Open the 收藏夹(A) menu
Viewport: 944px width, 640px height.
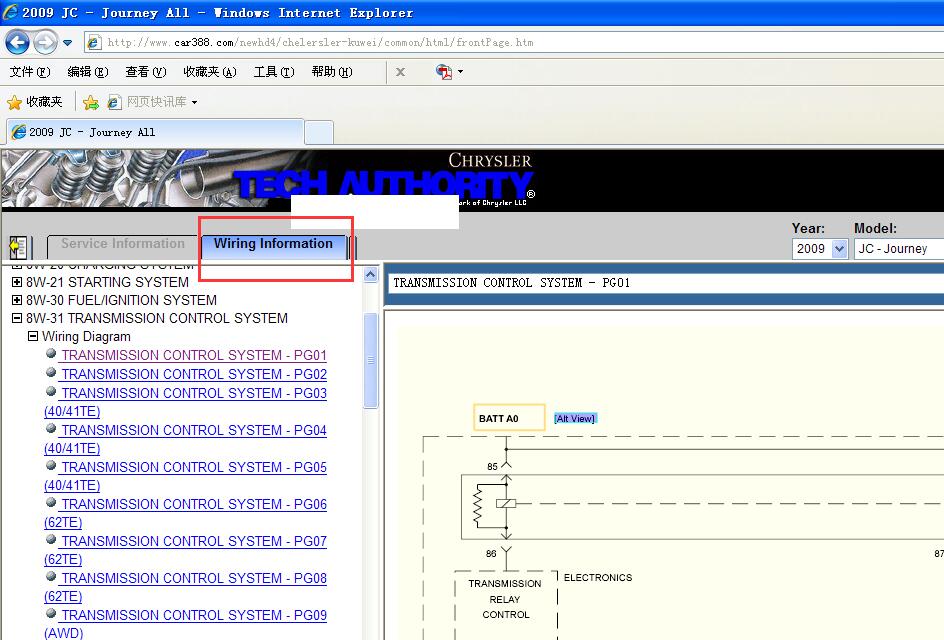point(210,72)
